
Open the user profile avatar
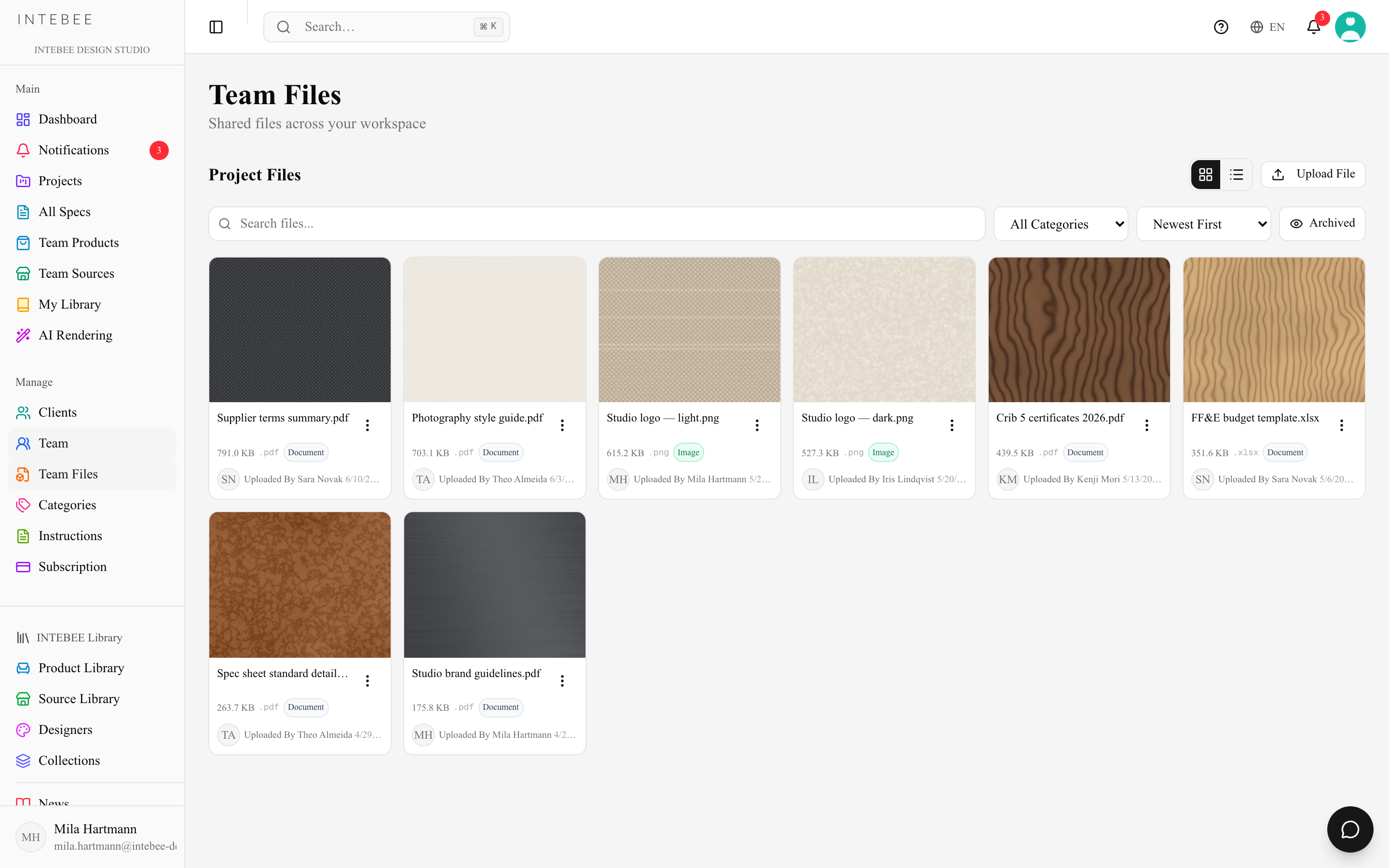point(1350,27)
